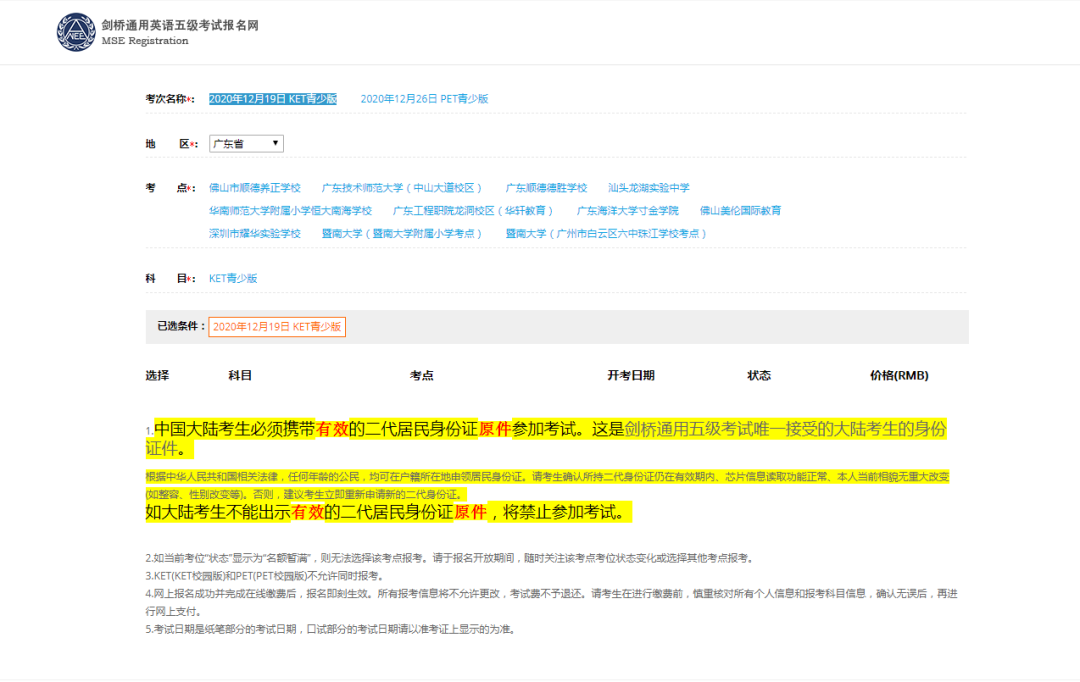Click notice 5 about 考试日期是纸笔部分

pyautogui.click(x=331, y=629)
